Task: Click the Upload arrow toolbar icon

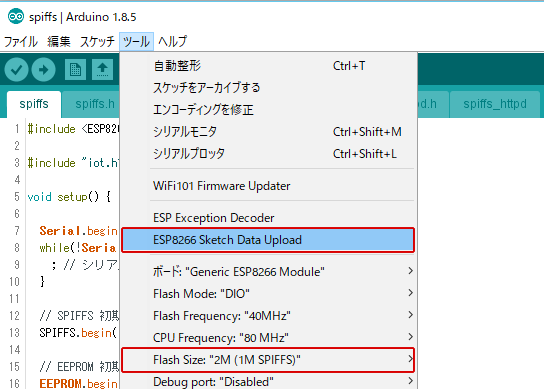Action: pyautogui.click(x=43, y=70)
